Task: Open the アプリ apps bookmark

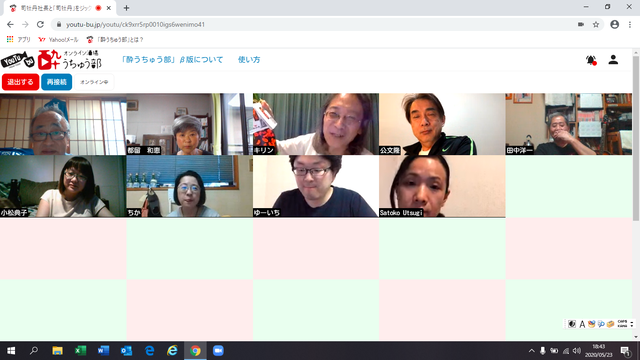Action: click(18, 40)
